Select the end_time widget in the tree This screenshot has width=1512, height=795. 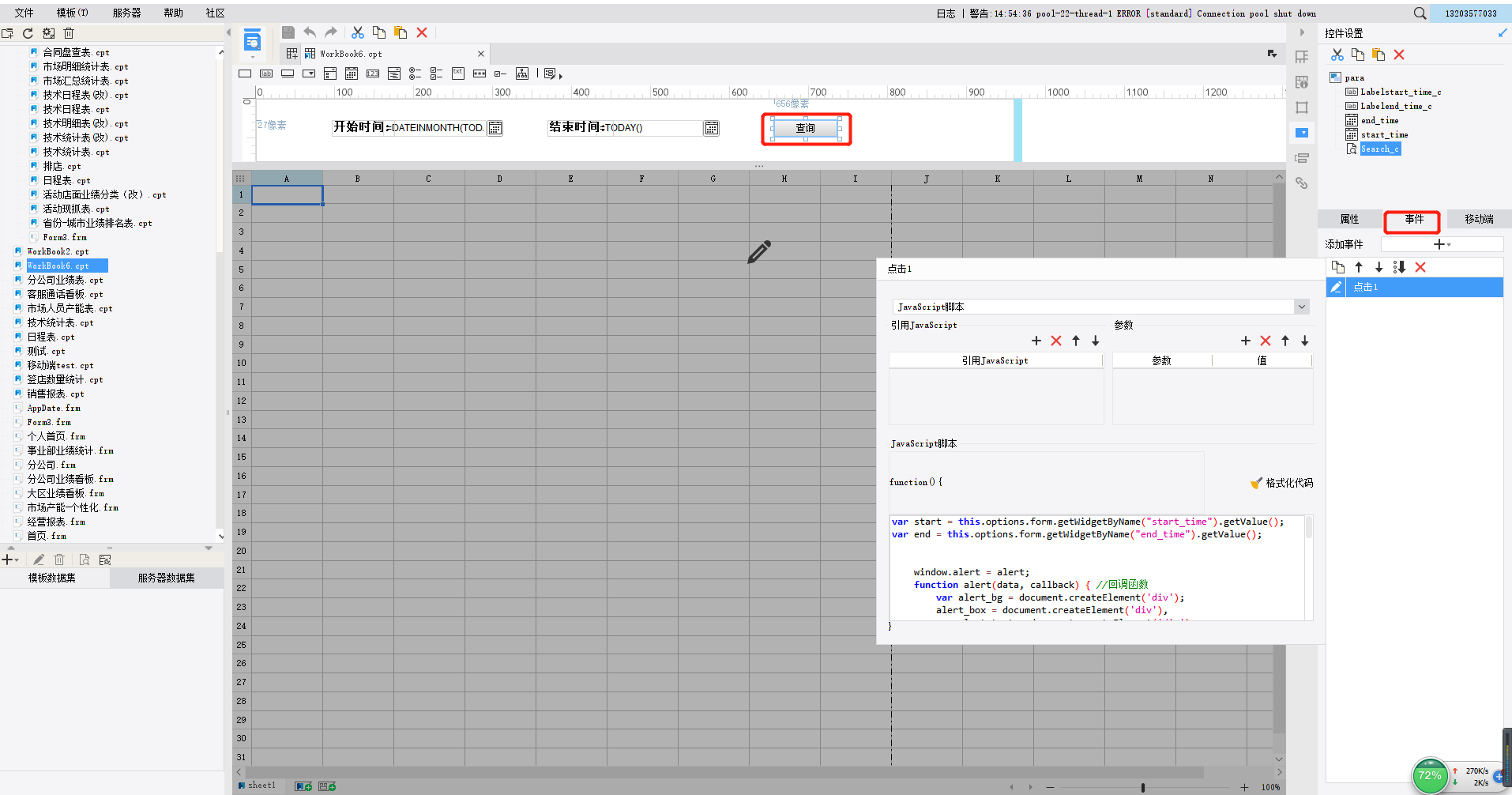pos(1379,120)
